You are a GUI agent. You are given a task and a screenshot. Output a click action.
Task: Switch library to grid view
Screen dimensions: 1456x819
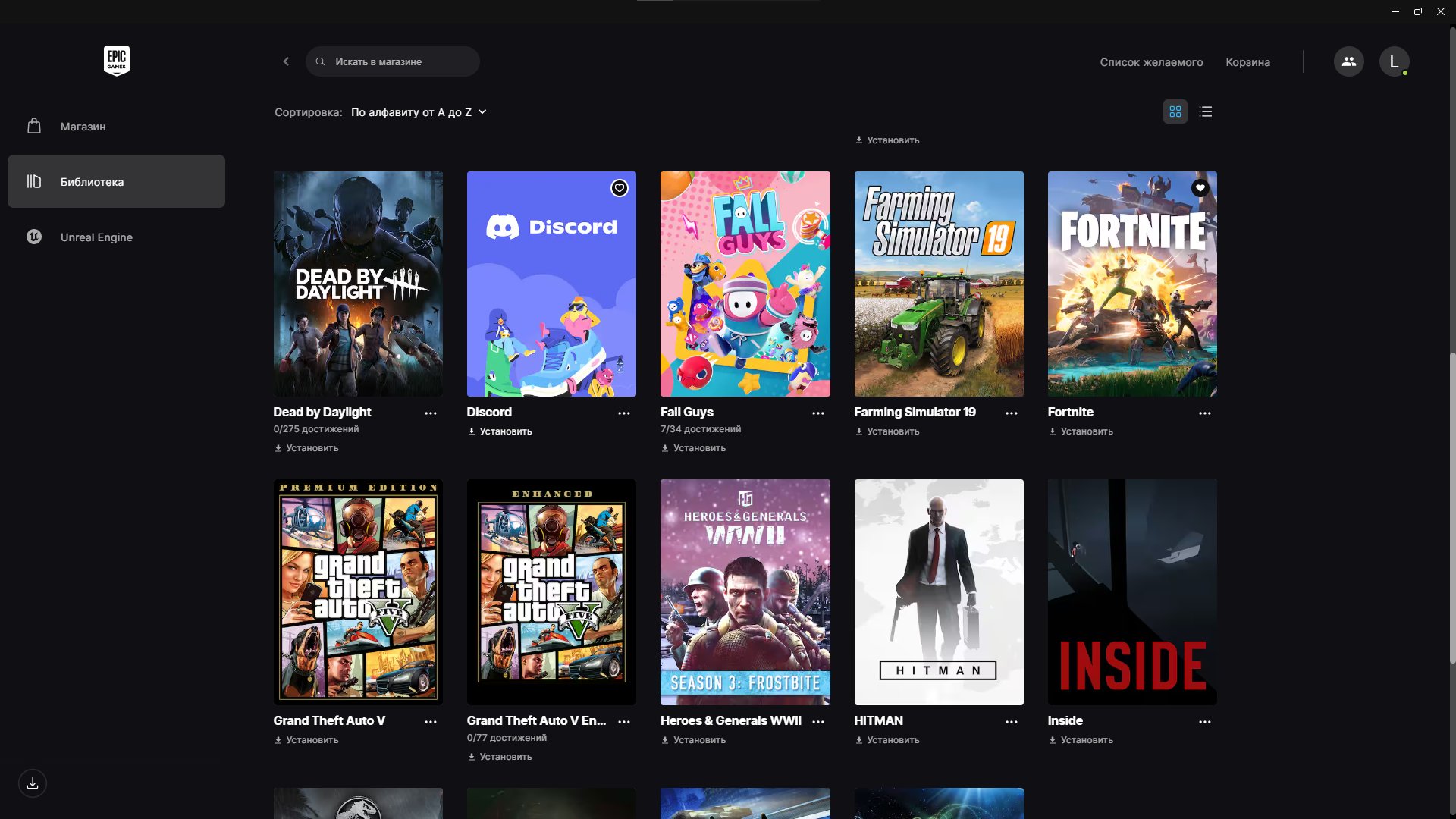coord(1175,111)
